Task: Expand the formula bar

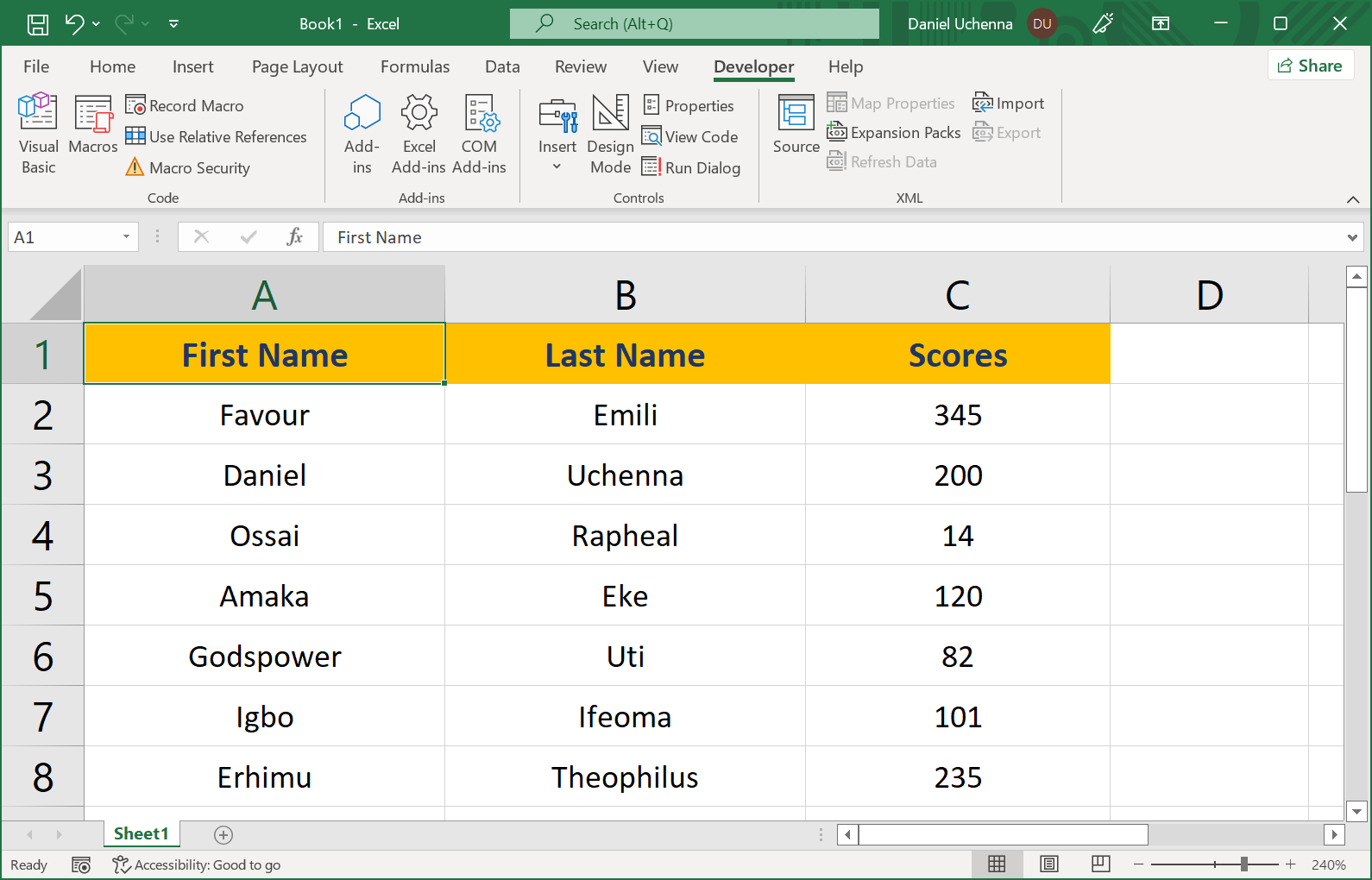Action: (1351, 237)
